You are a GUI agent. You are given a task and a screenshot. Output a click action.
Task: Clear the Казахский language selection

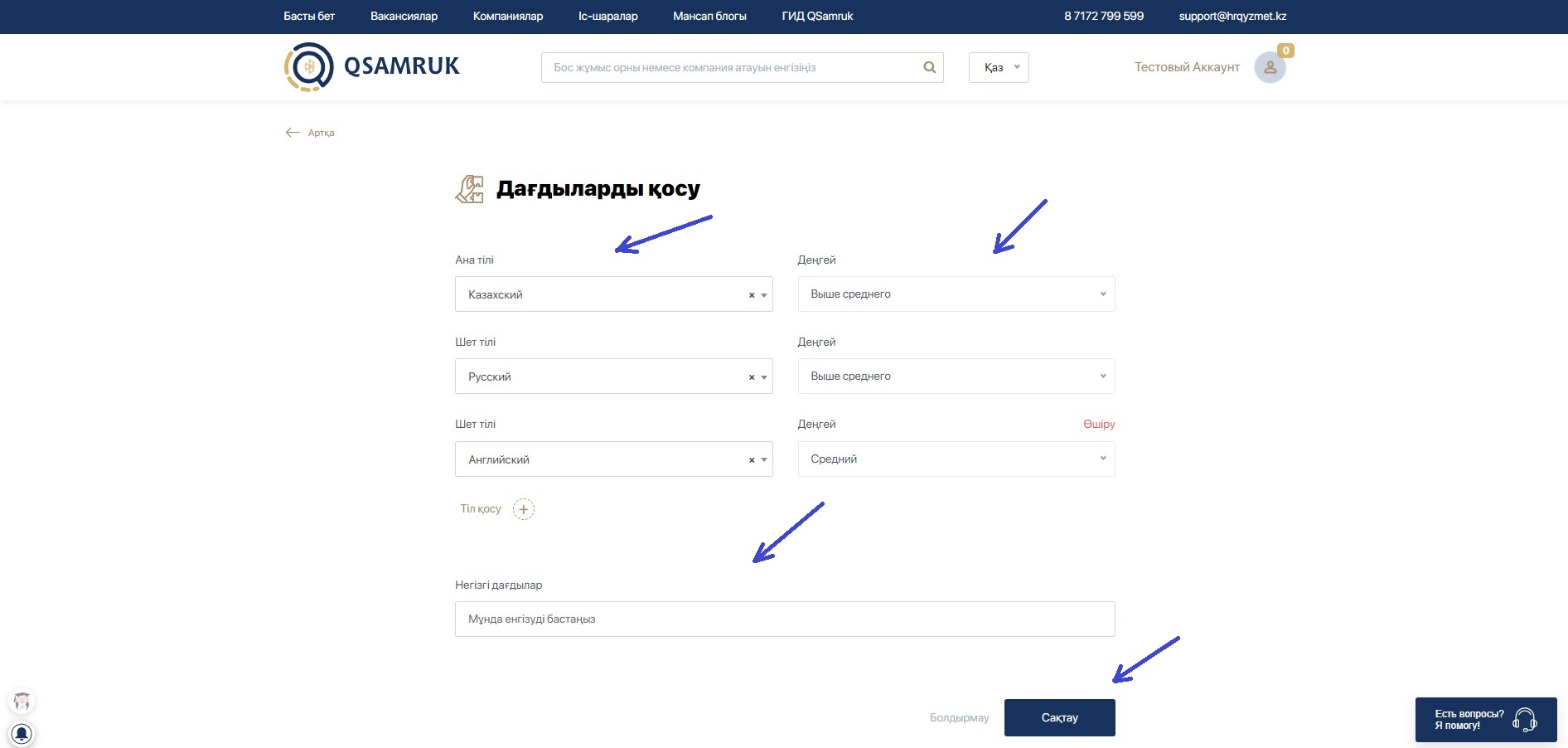pos(752,295)
